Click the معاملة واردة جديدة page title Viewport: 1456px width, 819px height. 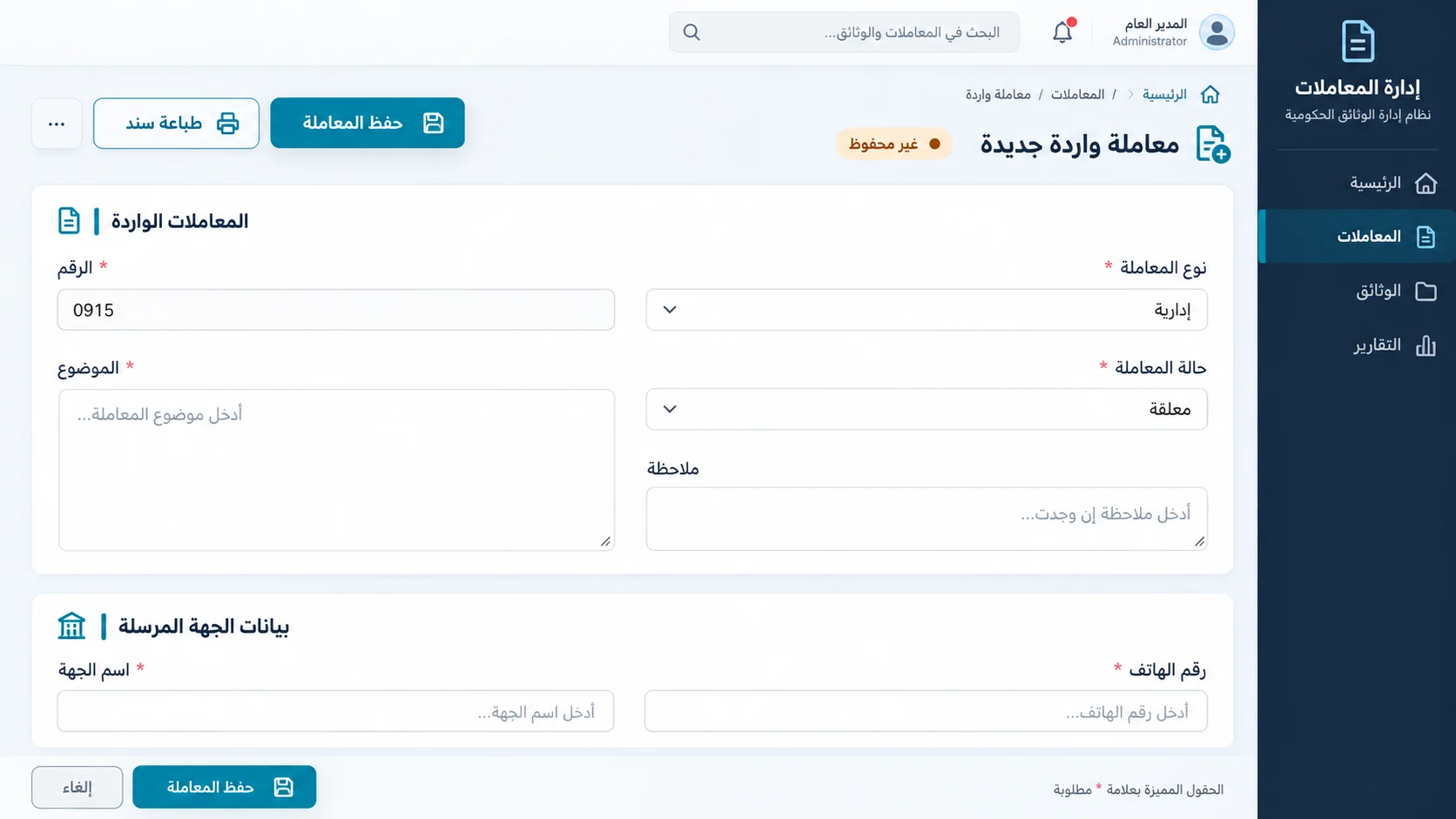pos(1080,144)
